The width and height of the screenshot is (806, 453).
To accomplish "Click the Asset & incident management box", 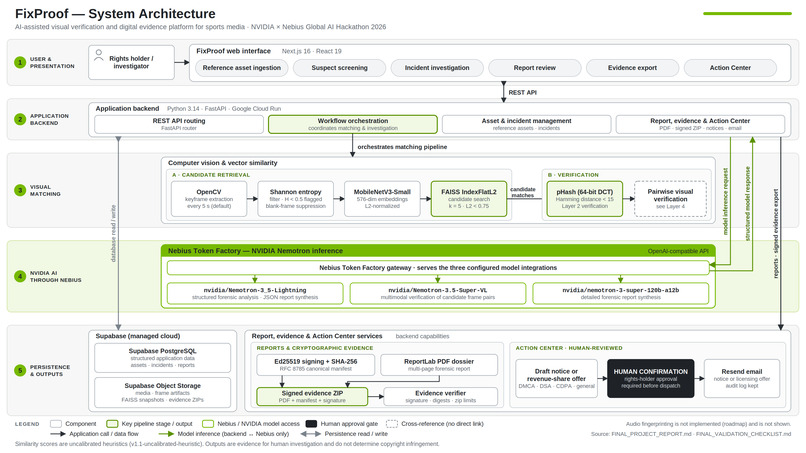I will click(526, 124).
